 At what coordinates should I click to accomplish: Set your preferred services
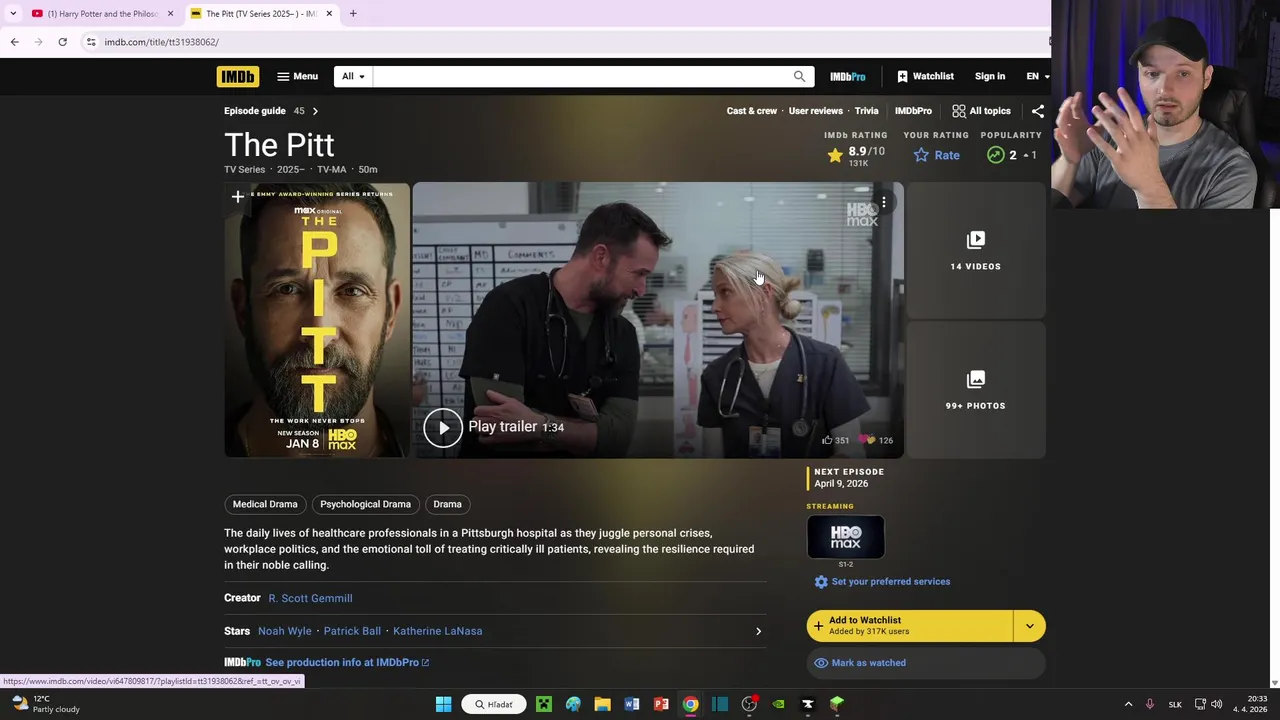click(x=891, y=581)
